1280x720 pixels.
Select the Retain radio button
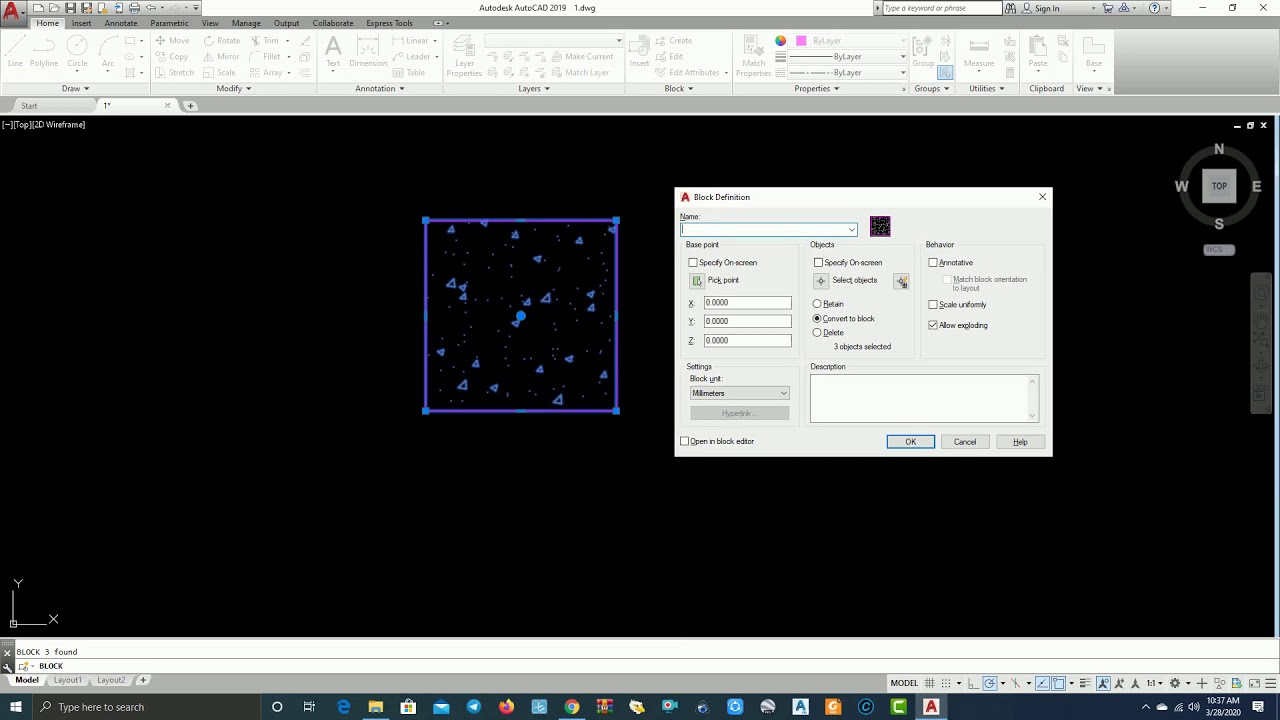(x=817, y=304)
